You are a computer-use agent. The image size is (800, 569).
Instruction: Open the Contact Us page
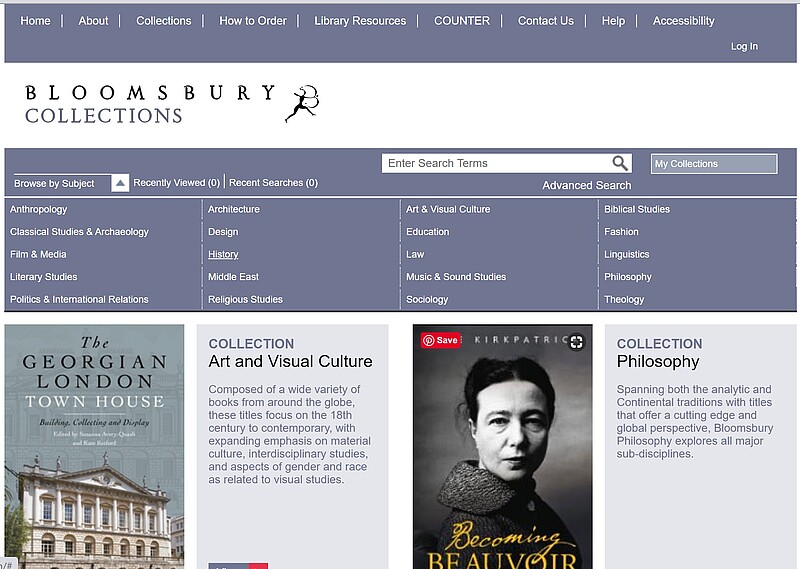tap(546, 21)
